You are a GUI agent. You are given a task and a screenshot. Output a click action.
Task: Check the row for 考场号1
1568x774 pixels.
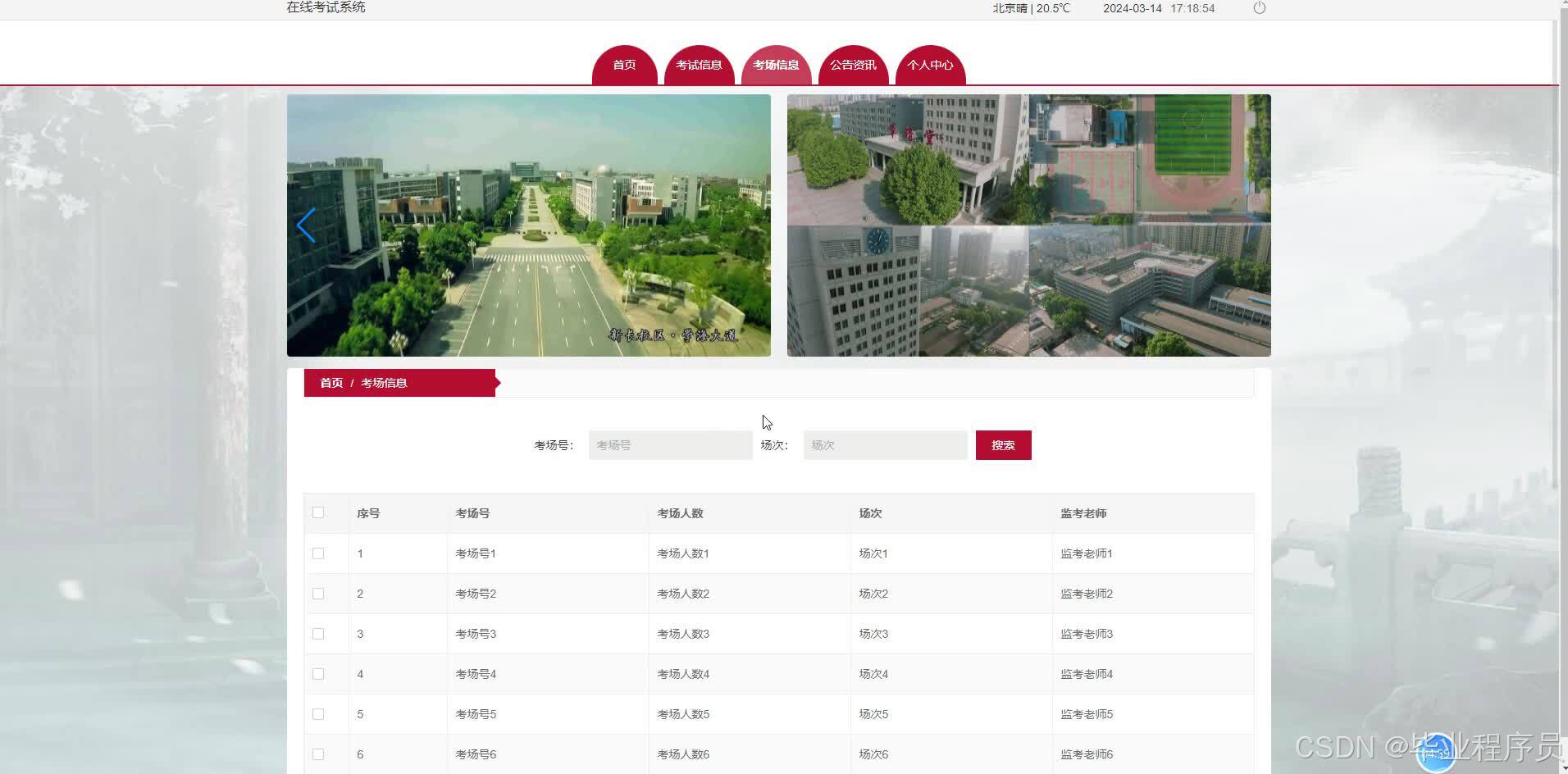click(318, 553)
